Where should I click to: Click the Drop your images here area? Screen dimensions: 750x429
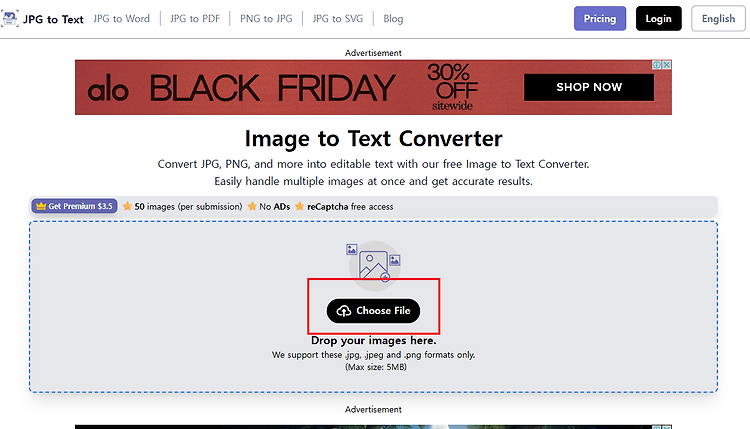click(374, 341)
